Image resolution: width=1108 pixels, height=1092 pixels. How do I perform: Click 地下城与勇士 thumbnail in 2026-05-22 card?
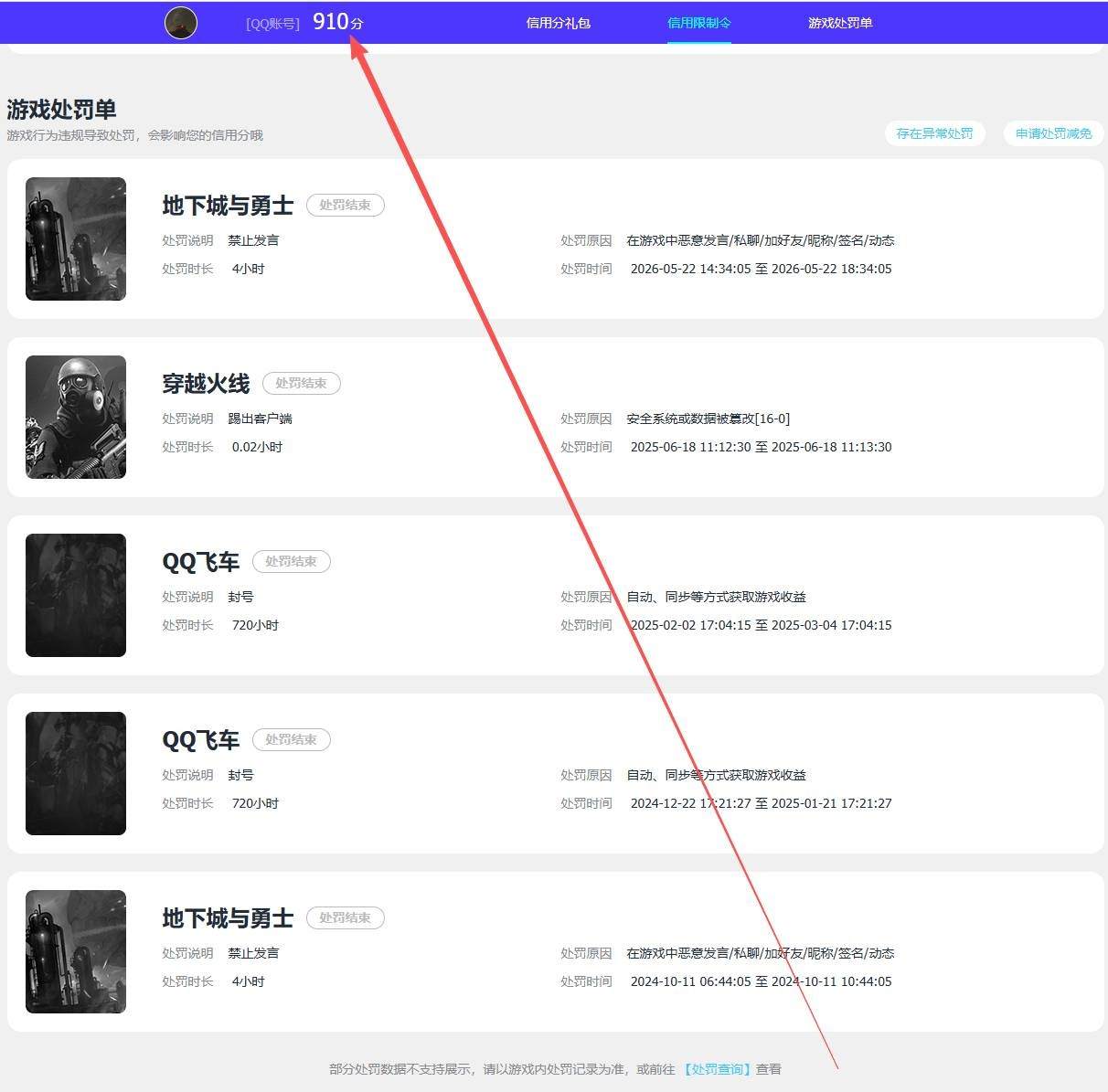click(x=76, y=239)
